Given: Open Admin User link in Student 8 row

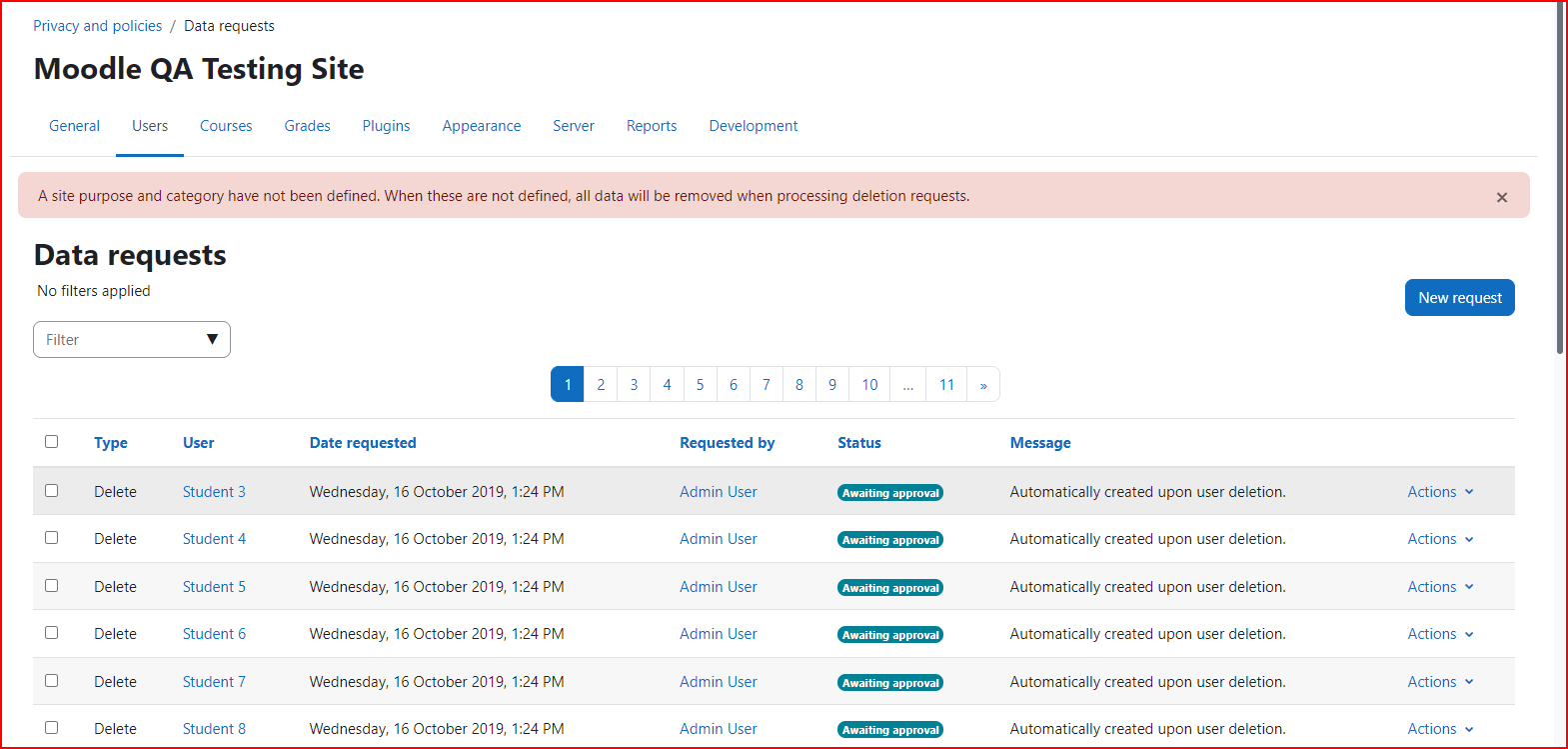Looking at the screenshot, I should pos(719,729).
